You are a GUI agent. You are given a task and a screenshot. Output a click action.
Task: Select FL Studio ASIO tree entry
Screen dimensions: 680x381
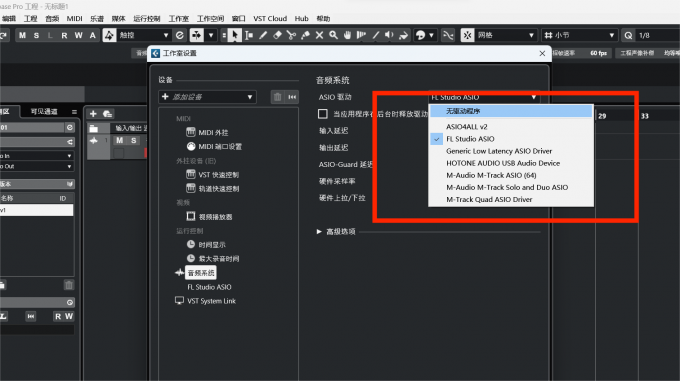click(209, 287)
